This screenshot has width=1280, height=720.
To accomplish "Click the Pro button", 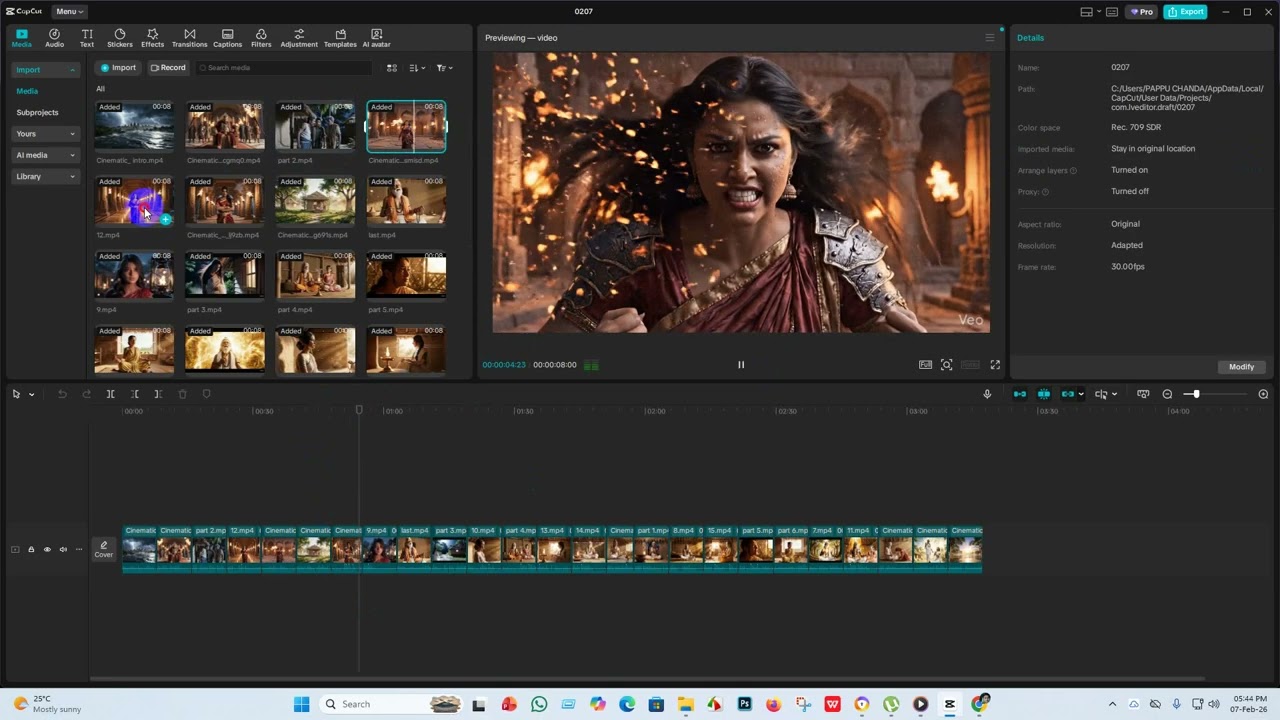I will click(x=1141, y=12).
